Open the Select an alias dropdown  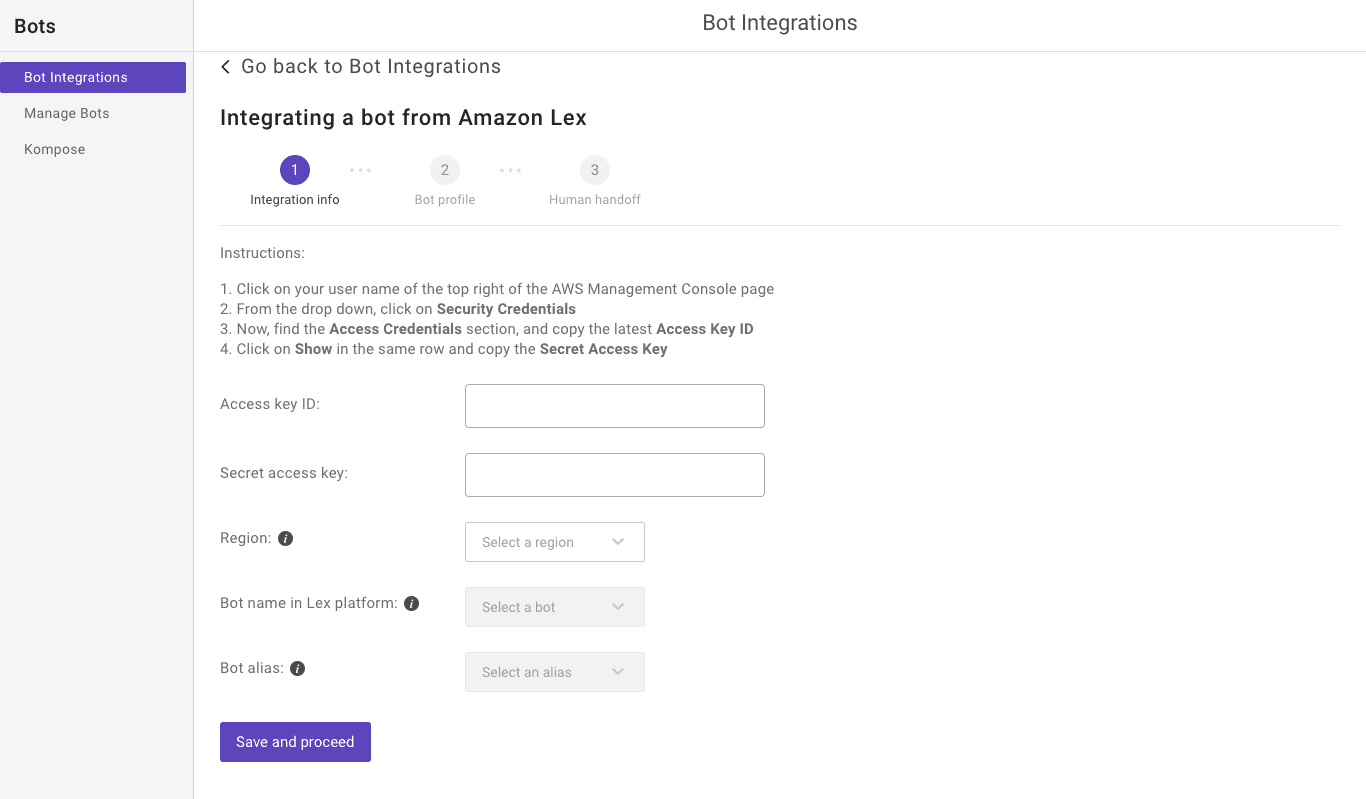click(x=554, y=671)
